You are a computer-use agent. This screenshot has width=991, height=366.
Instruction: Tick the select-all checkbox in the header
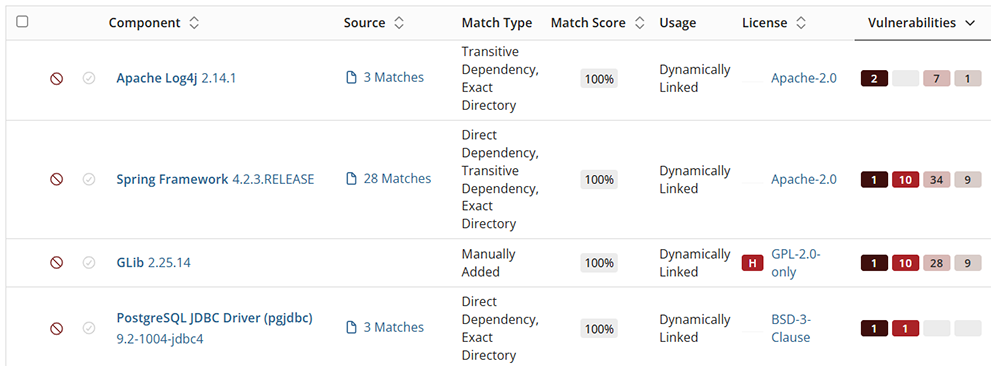[x=22, y=21]
